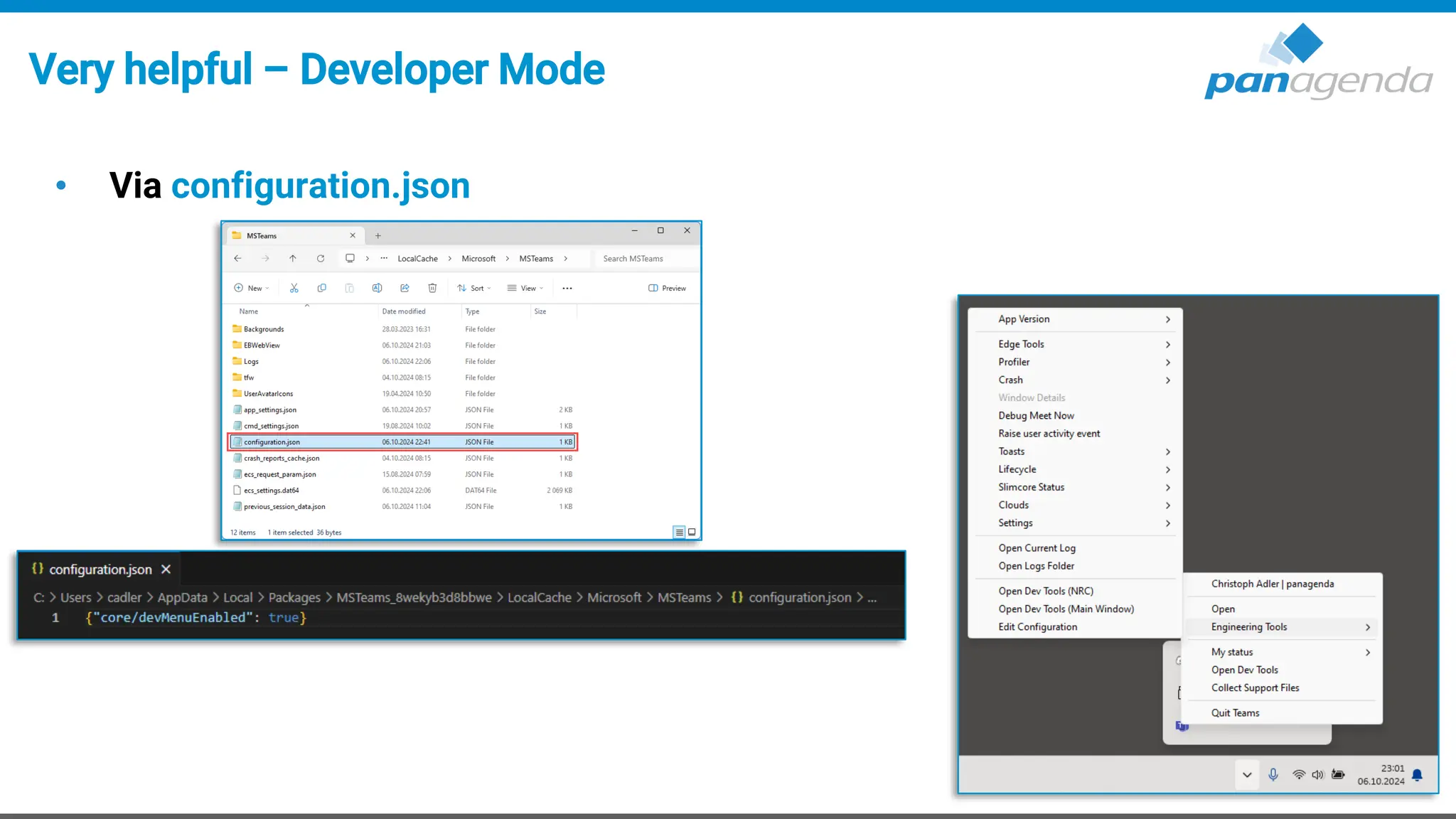This screenshot has height=819, width=1456.
Task: Click the volume speaker icon in tray
Action: [x=1317, y=775]
